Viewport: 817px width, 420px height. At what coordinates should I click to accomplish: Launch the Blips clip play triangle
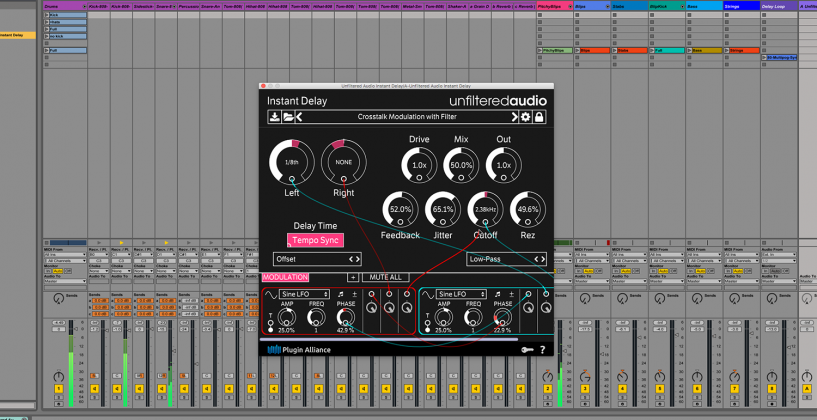pyautogui.click(x=578, y=51)
